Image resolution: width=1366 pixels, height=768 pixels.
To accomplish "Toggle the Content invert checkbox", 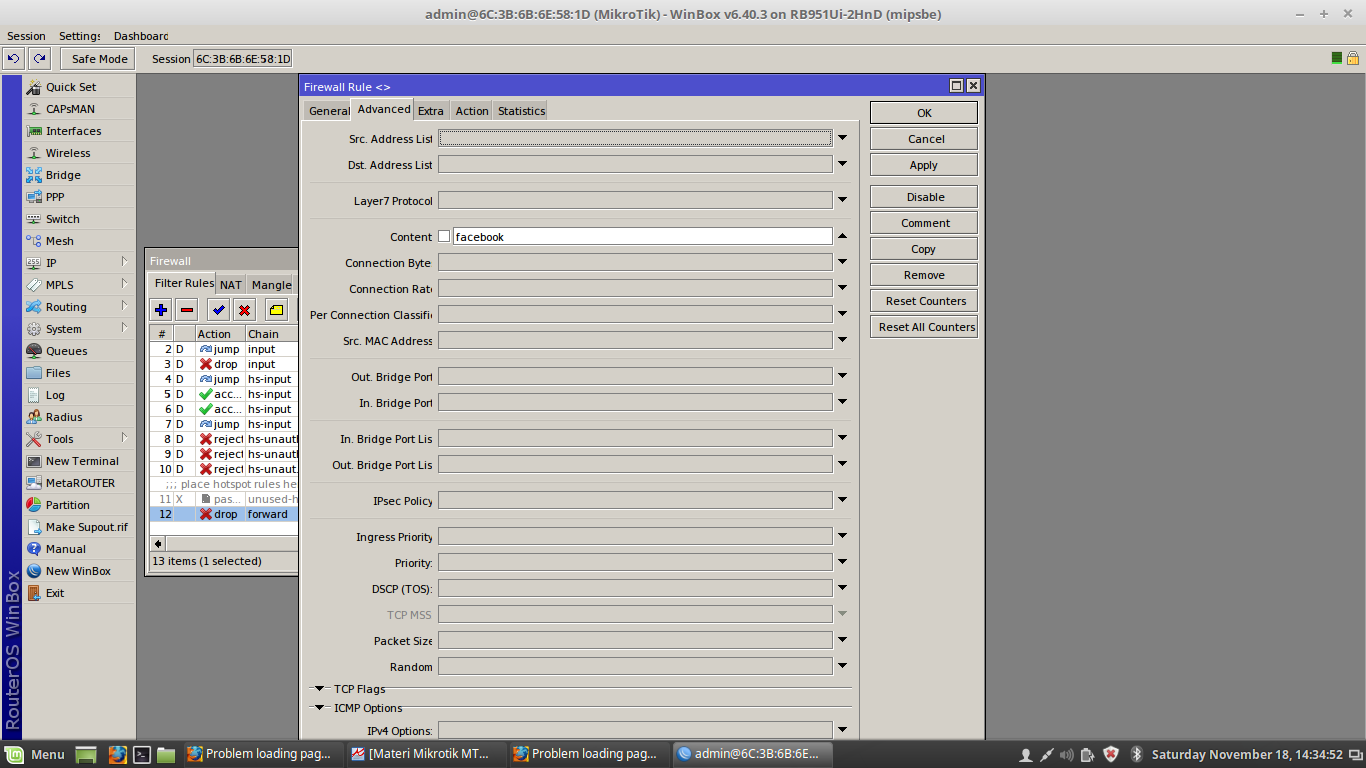I will tap(444, 237).
